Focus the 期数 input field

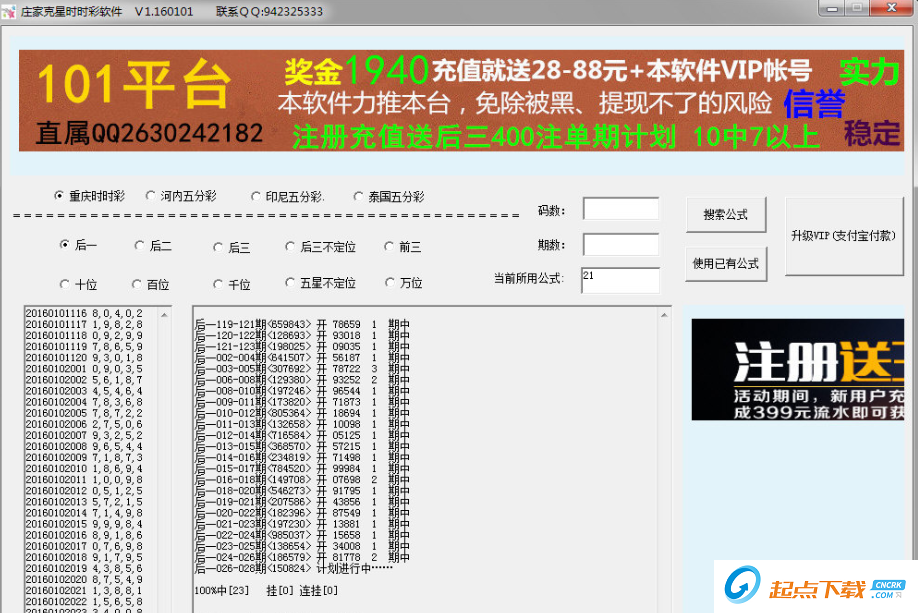click(x=621, y=245)
